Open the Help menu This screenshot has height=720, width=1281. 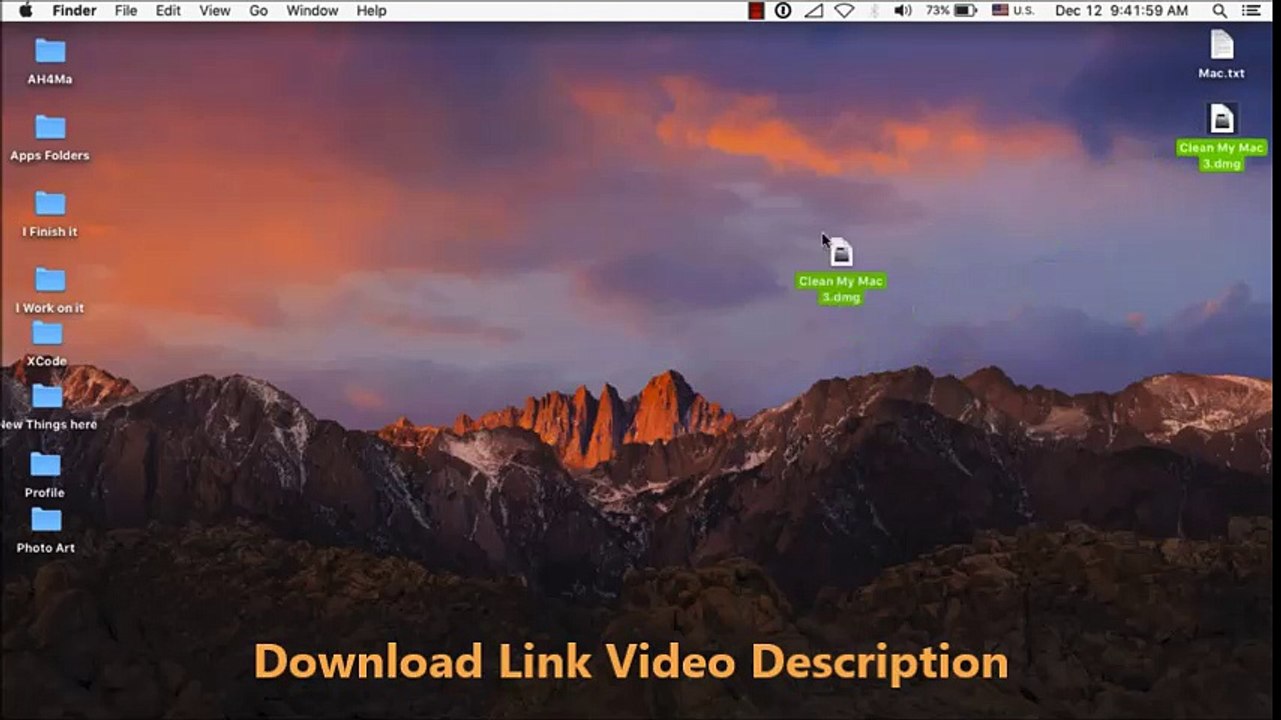click(371, 10)
